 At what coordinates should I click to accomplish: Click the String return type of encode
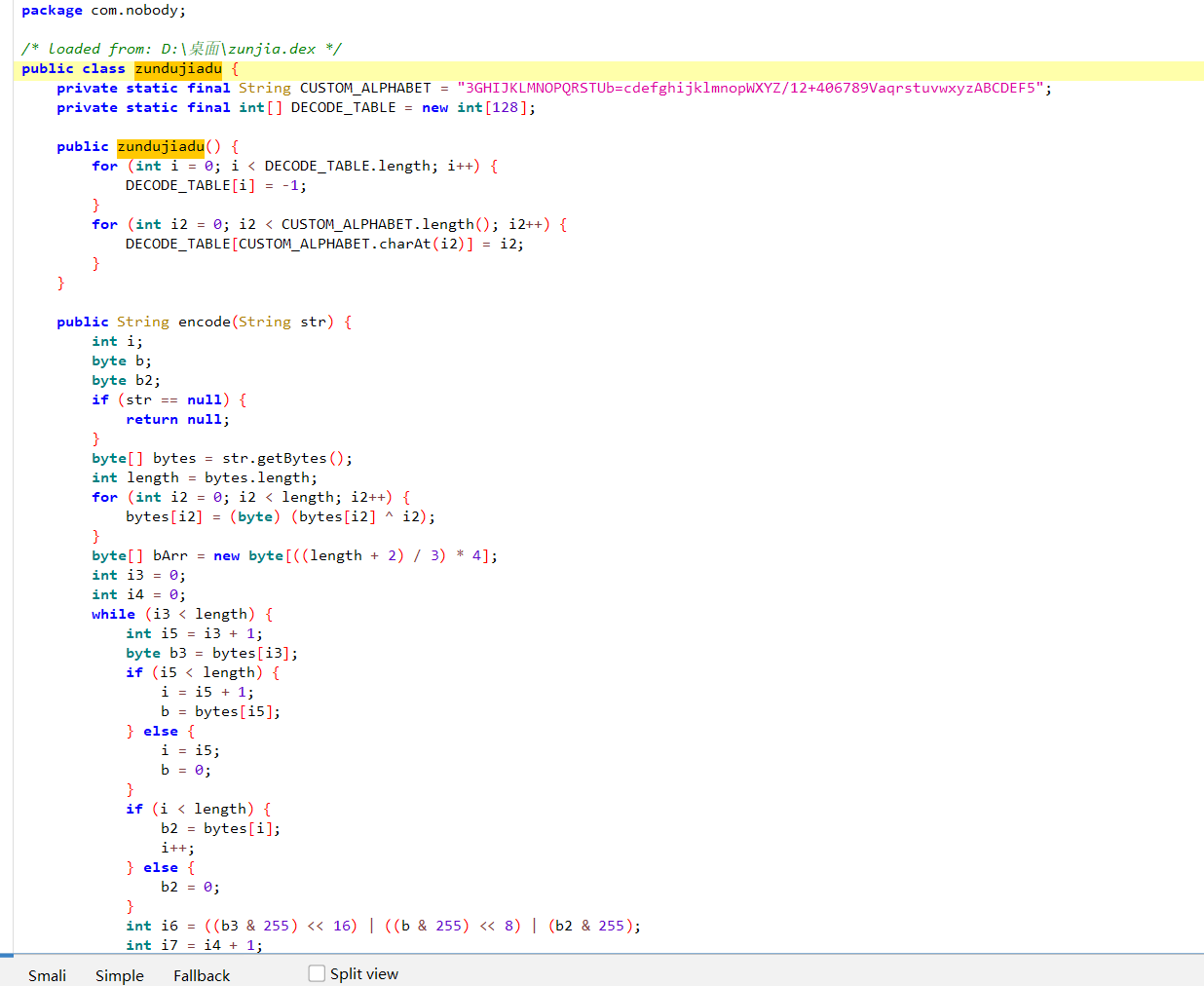pos(142,322)
